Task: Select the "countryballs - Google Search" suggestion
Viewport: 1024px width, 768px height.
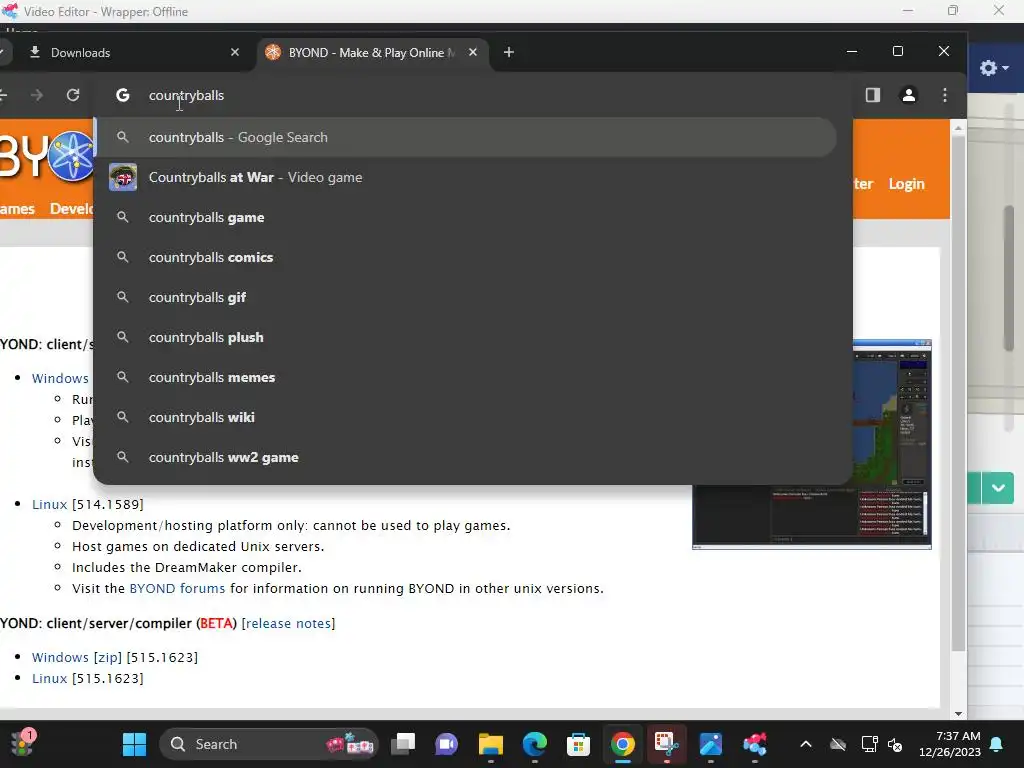Action: tap(466, 137)
